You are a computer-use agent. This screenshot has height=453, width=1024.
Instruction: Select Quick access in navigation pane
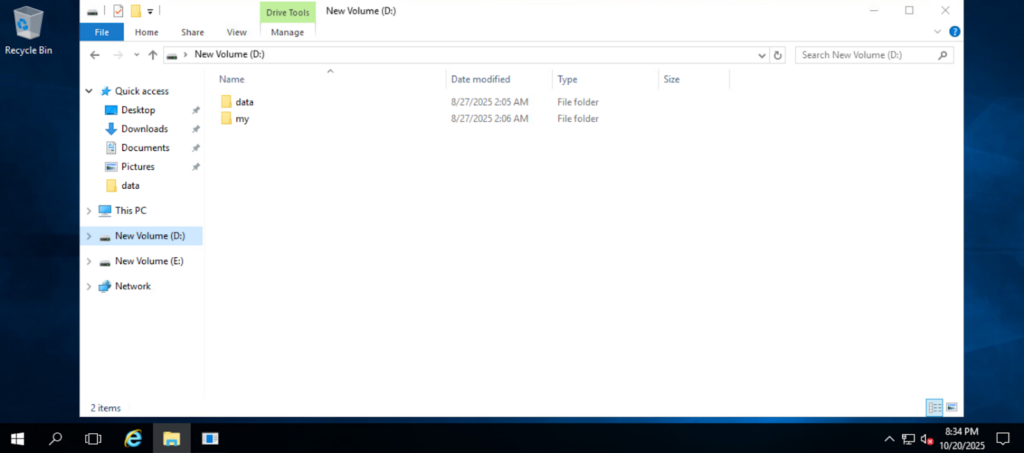pyautogui.click(x=142, y=91)
